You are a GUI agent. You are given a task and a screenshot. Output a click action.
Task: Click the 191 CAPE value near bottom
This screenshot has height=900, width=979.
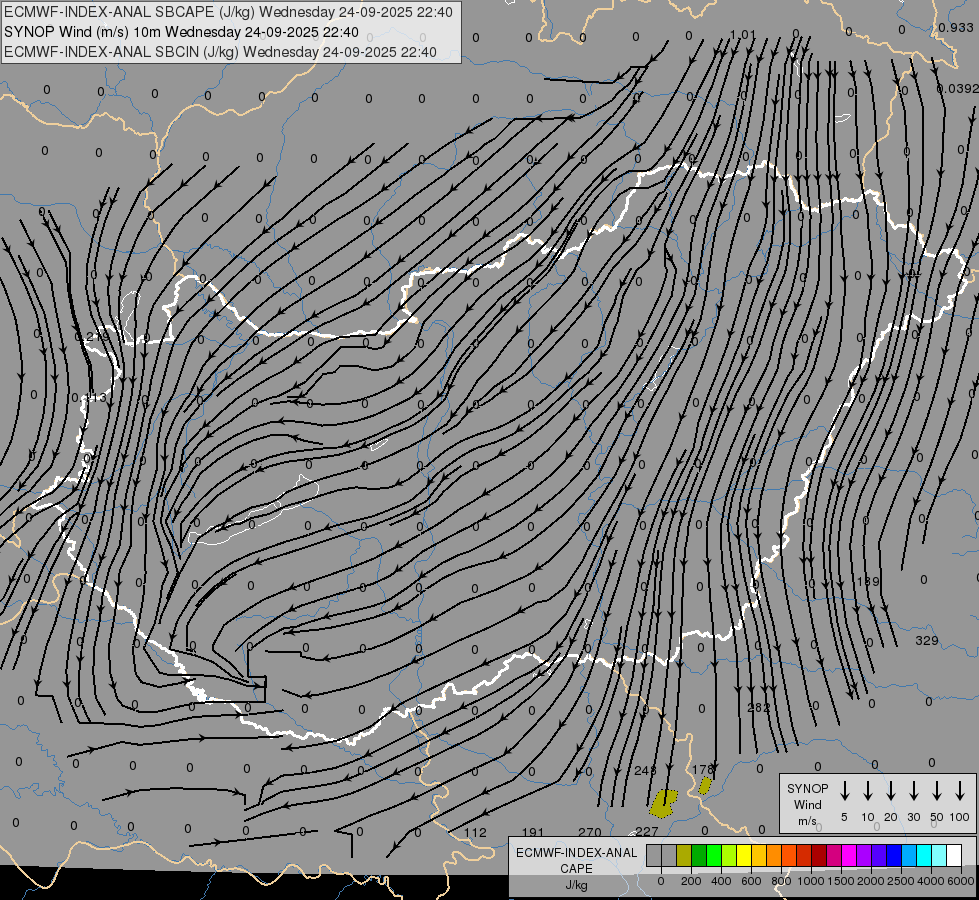click(533, 832)
